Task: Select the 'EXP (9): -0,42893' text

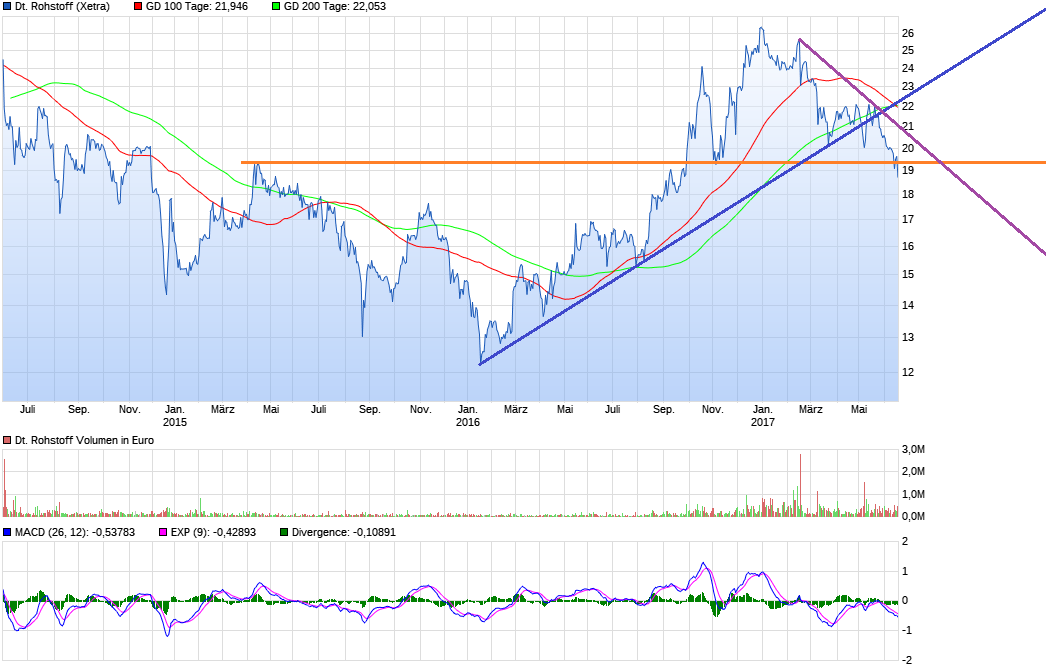Action: point(213,533)
